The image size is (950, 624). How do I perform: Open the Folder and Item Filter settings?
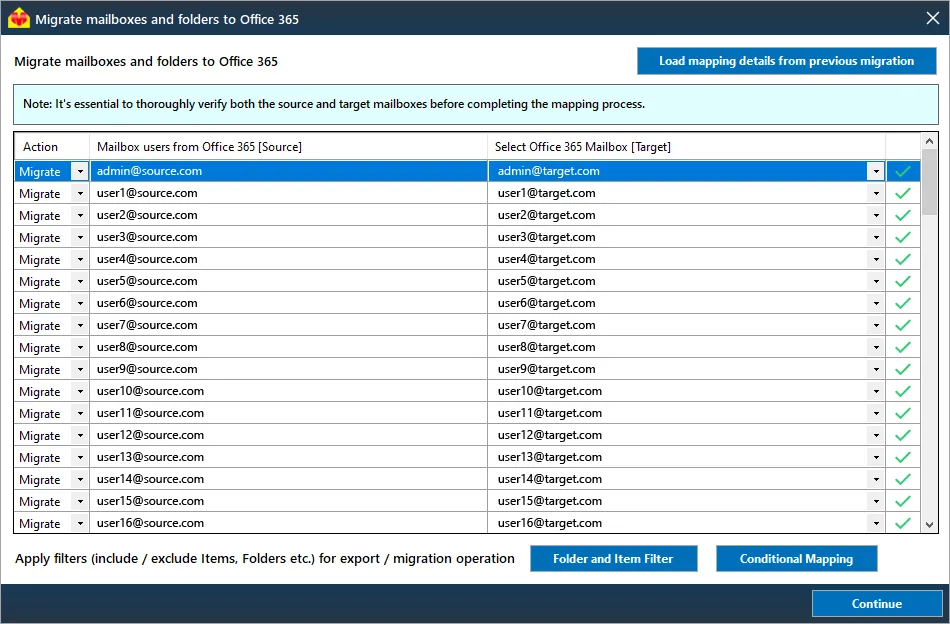[614, 558]
